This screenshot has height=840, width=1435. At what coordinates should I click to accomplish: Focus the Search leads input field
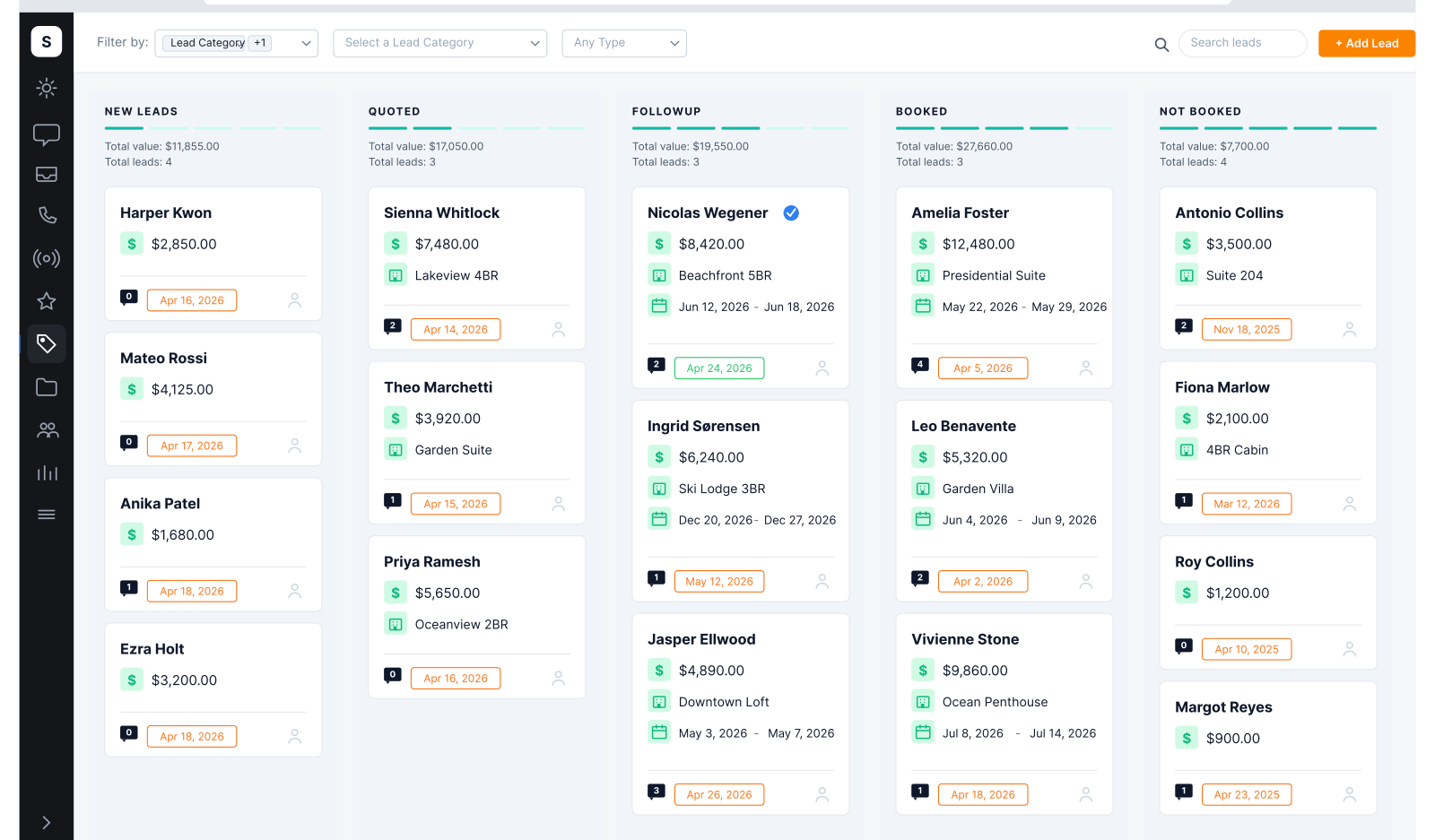pyautogui.click(x=1243, y=43)
